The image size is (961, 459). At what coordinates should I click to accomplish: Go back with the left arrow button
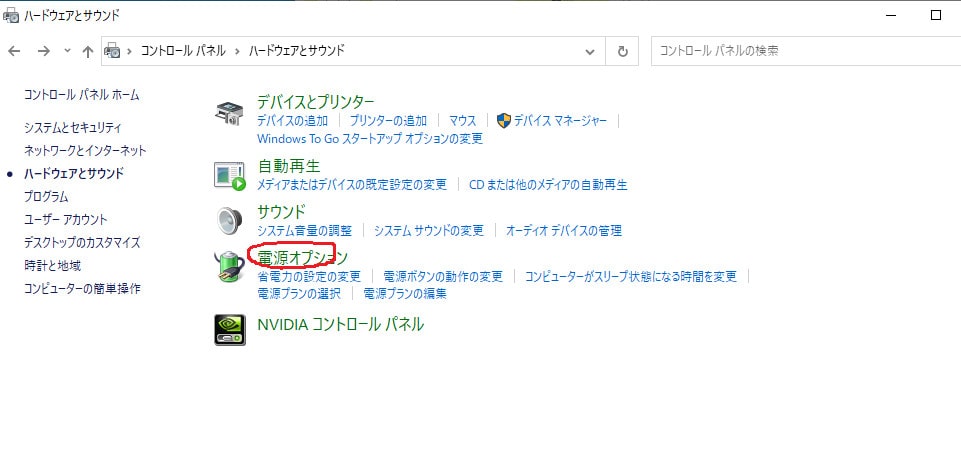tap(16, 51)
